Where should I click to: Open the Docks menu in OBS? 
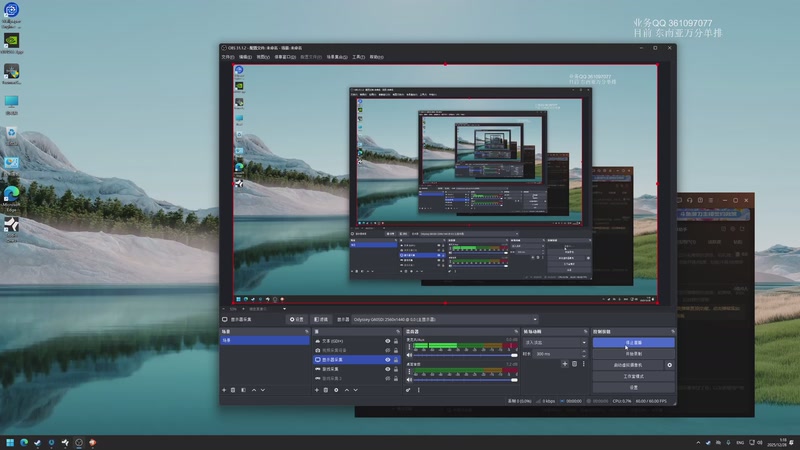(285, 57)
